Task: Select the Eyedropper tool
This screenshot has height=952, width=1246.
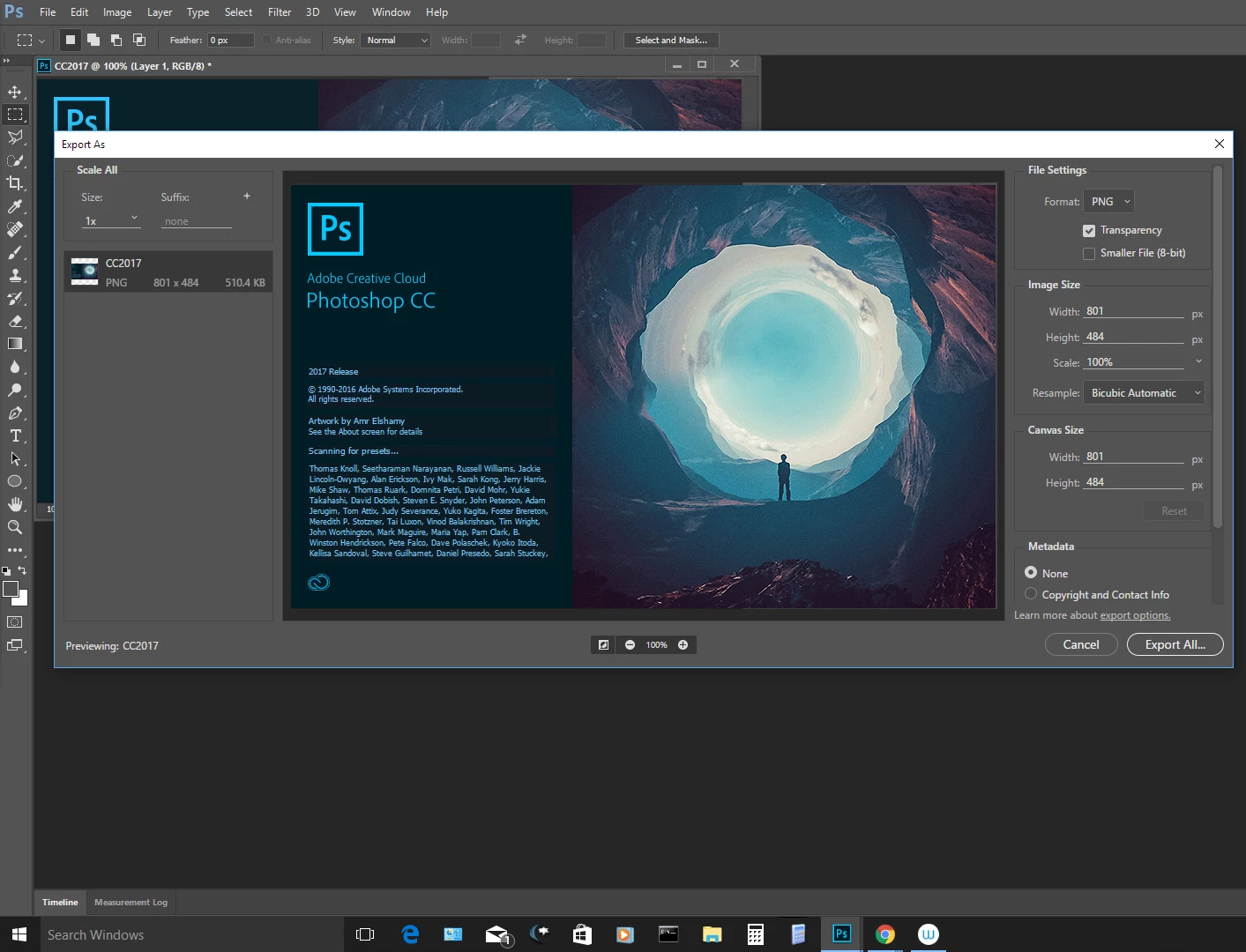Action: [15, 206]
